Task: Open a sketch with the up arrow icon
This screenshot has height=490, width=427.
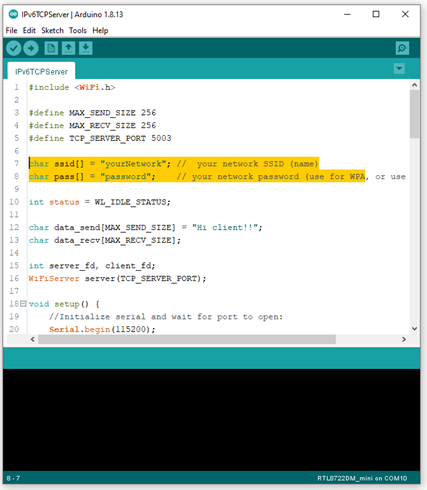Action: coord(68,49)
